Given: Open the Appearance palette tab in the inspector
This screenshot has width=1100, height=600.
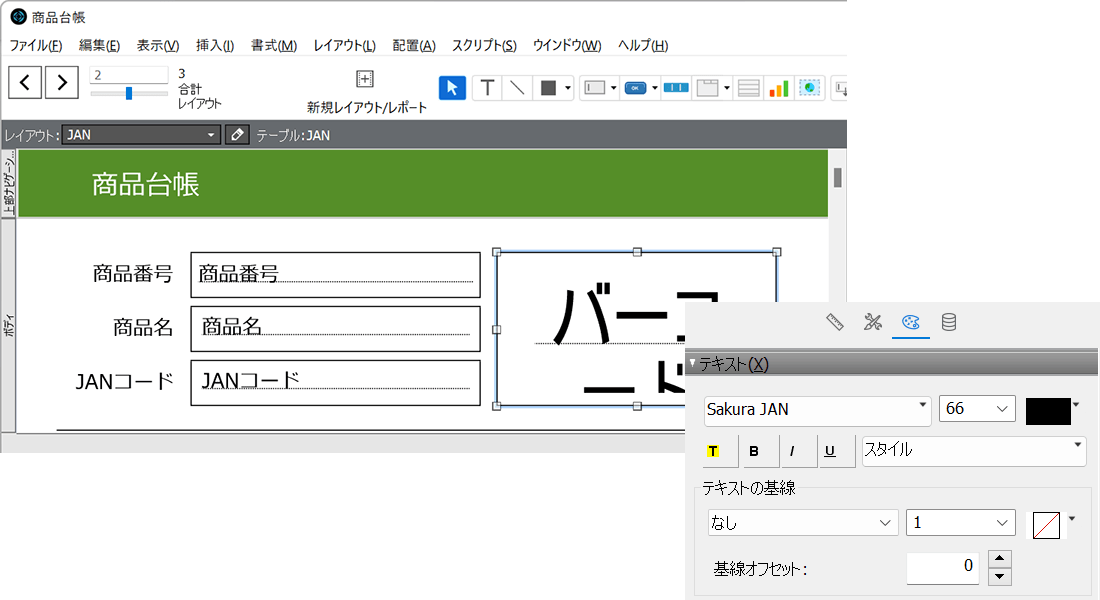Looking at the screenshot, I should click(908, 322).
